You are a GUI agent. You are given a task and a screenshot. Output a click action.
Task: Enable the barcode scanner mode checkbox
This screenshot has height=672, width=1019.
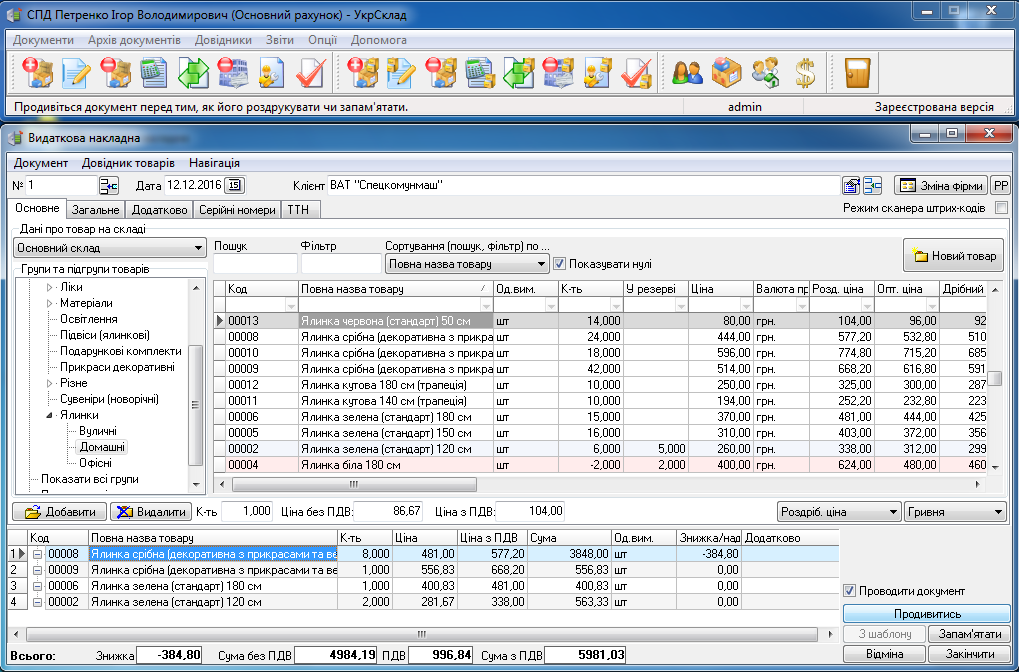(1001, 208)
